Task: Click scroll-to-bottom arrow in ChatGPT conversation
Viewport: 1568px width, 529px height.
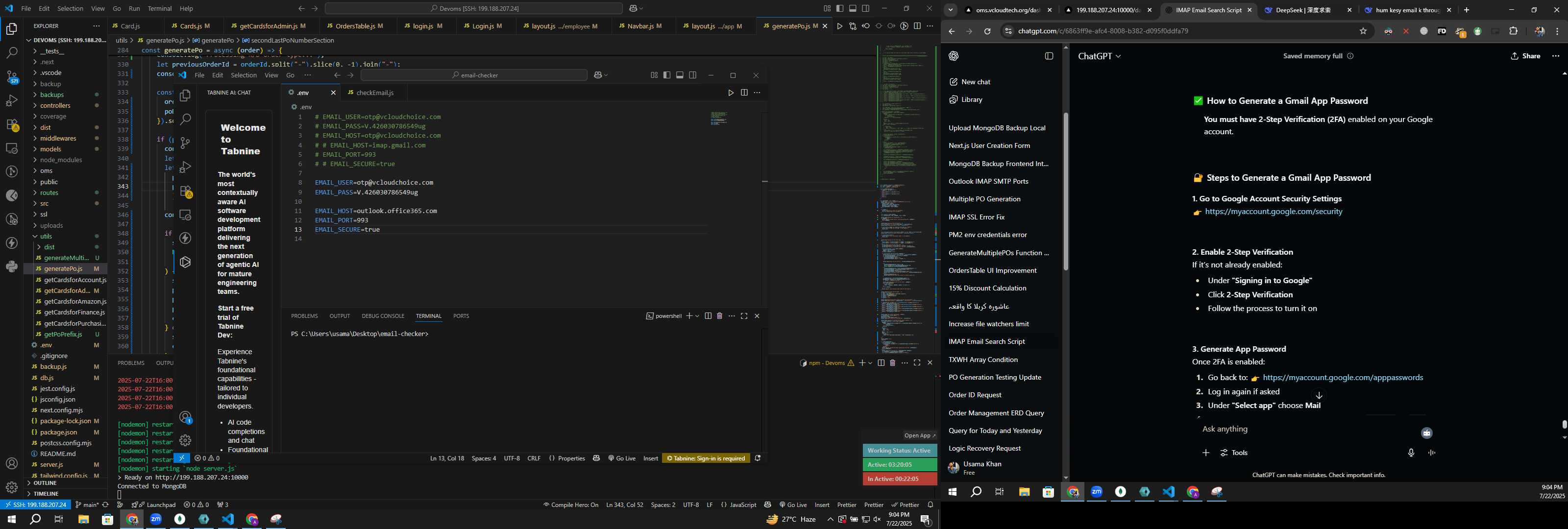Action: (x=1319, y=395)
